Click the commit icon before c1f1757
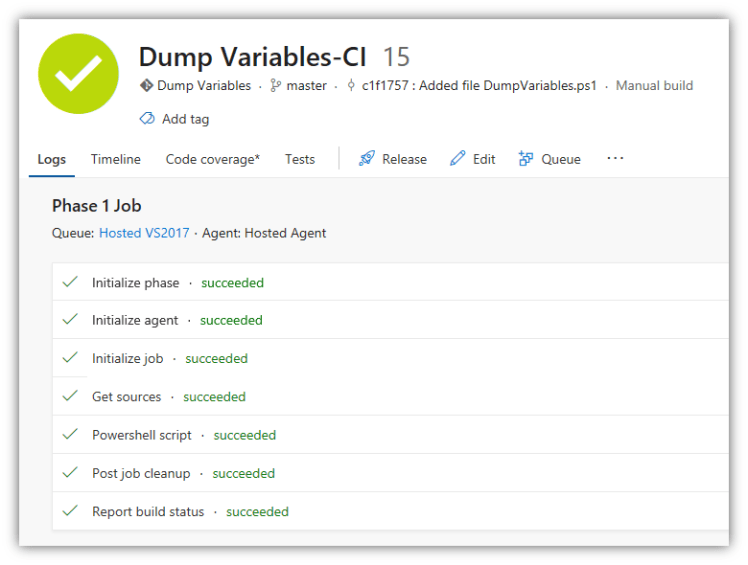This screenshot has height=565, width=748. tap(351, 86)
